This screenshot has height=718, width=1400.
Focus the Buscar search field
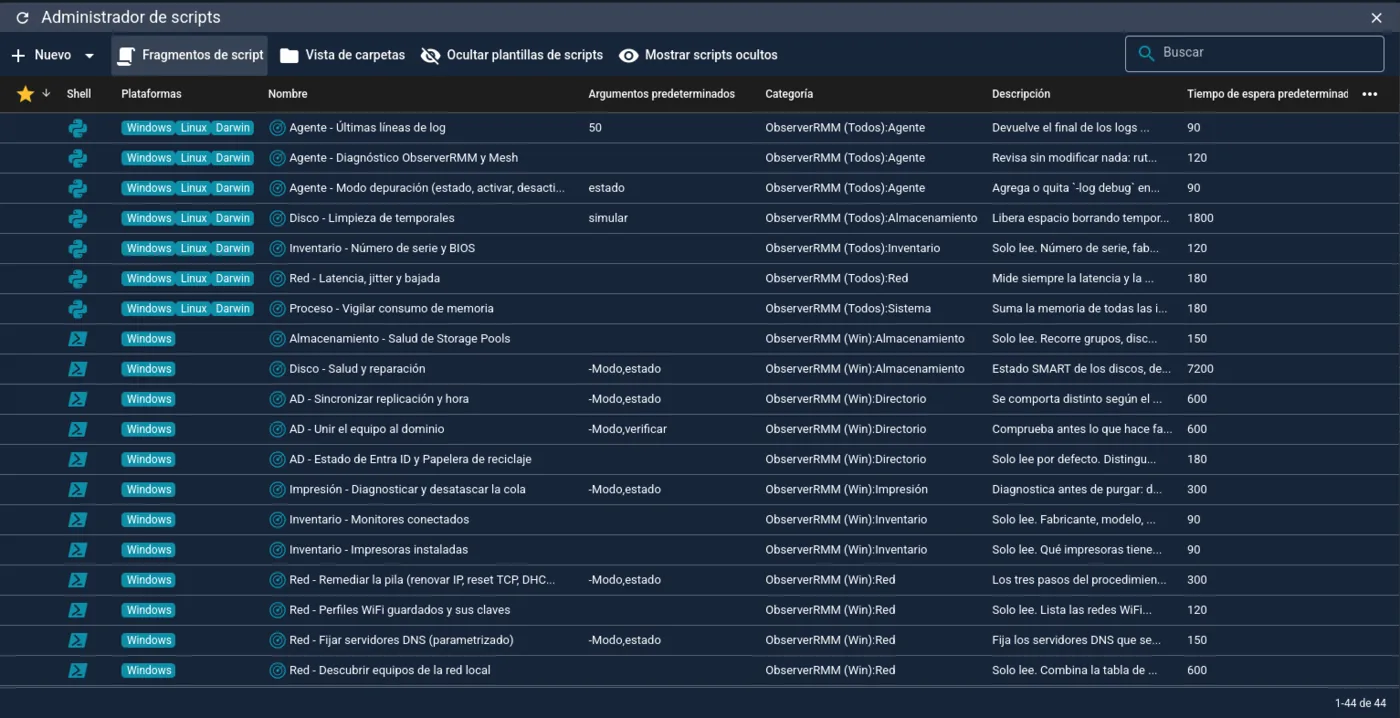coord(1254,53)
